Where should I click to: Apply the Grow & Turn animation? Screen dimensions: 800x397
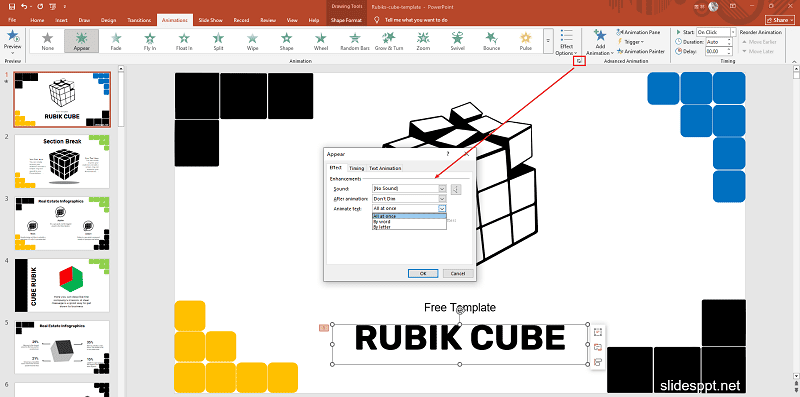[x=389, y=41]
